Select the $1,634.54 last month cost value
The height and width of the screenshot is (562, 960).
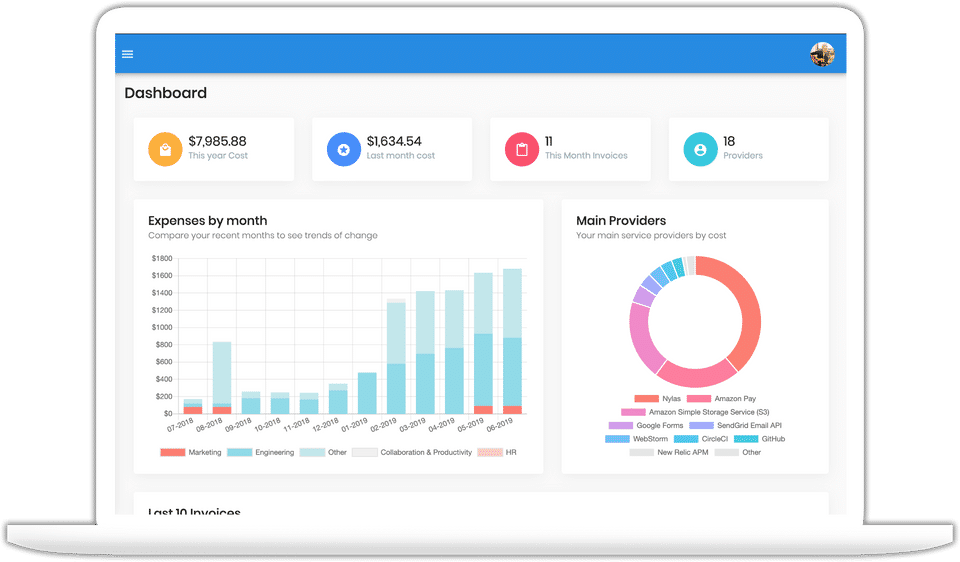click(x=394, y=141)
